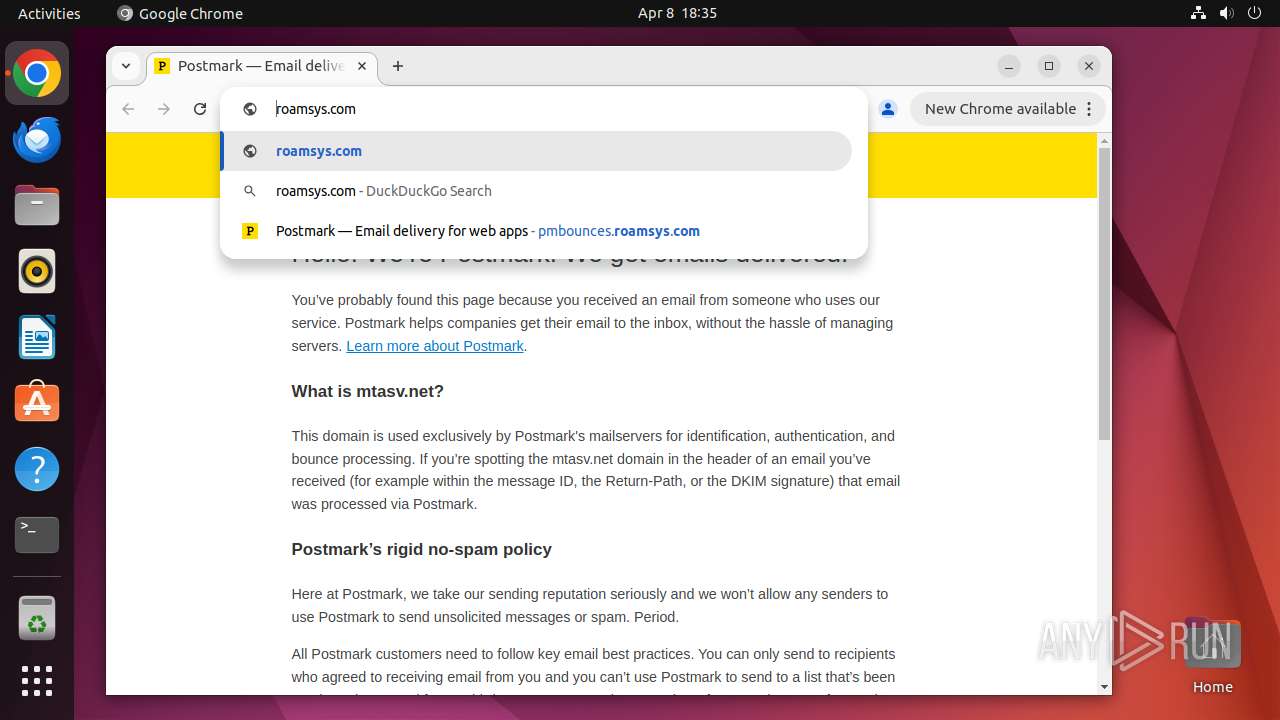Expand the tab search dropdown
Viewport: 1280px width, 720px height.
tap(126, 66)
